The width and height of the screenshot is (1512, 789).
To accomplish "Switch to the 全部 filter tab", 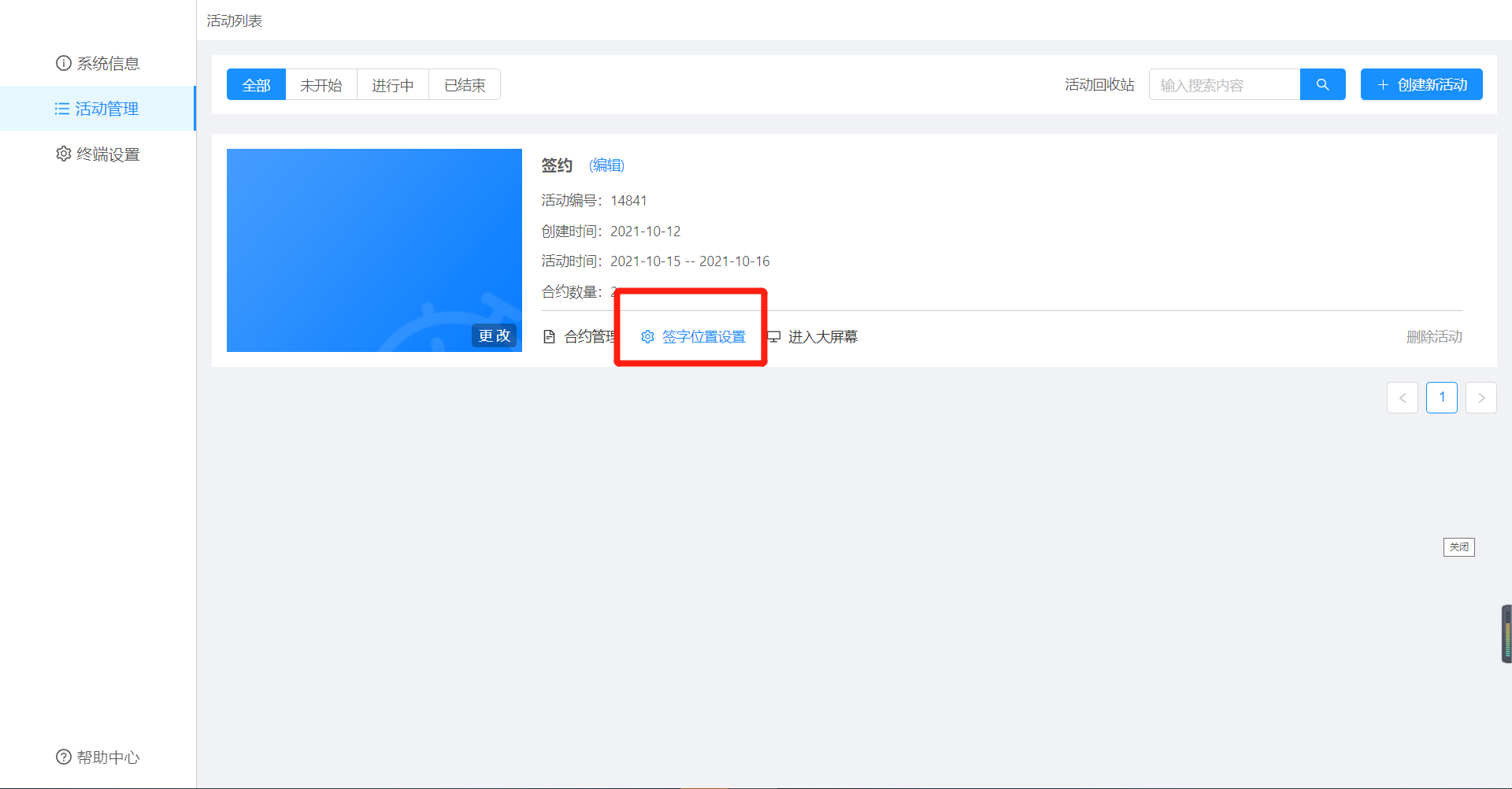I will 256,84.
